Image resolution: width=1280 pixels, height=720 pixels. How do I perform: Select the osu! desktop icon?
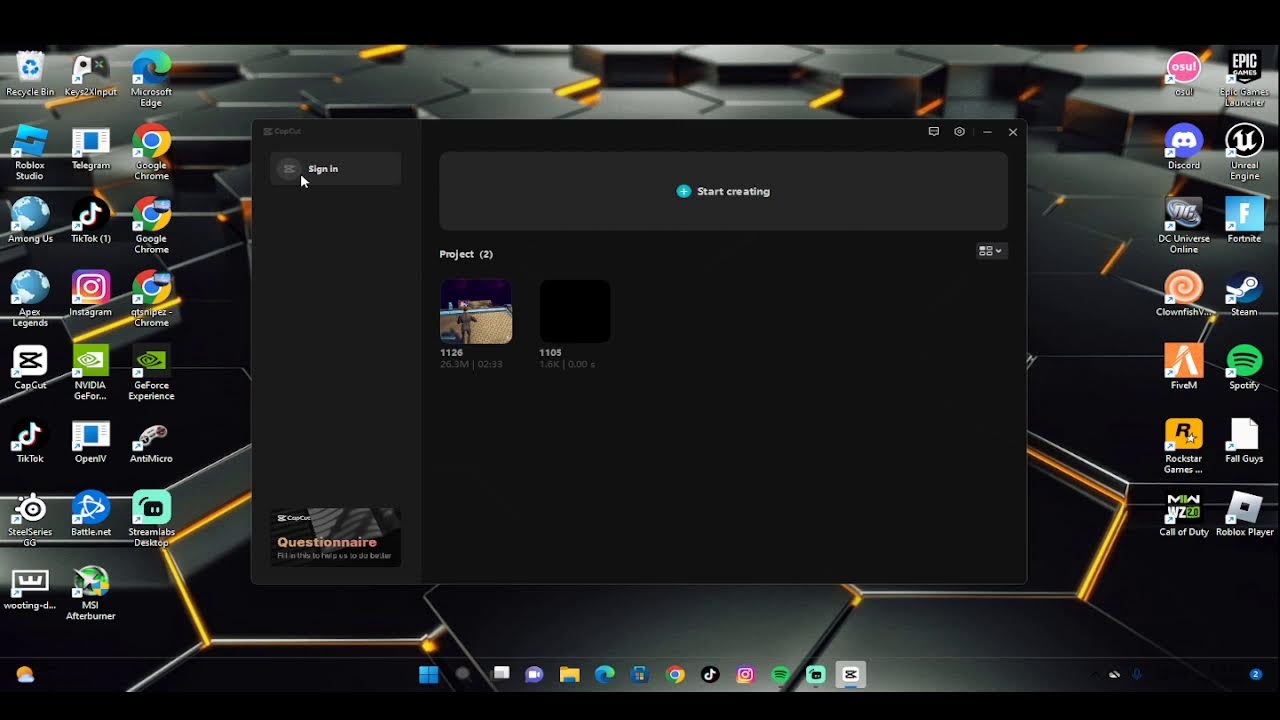[1184, 75]
